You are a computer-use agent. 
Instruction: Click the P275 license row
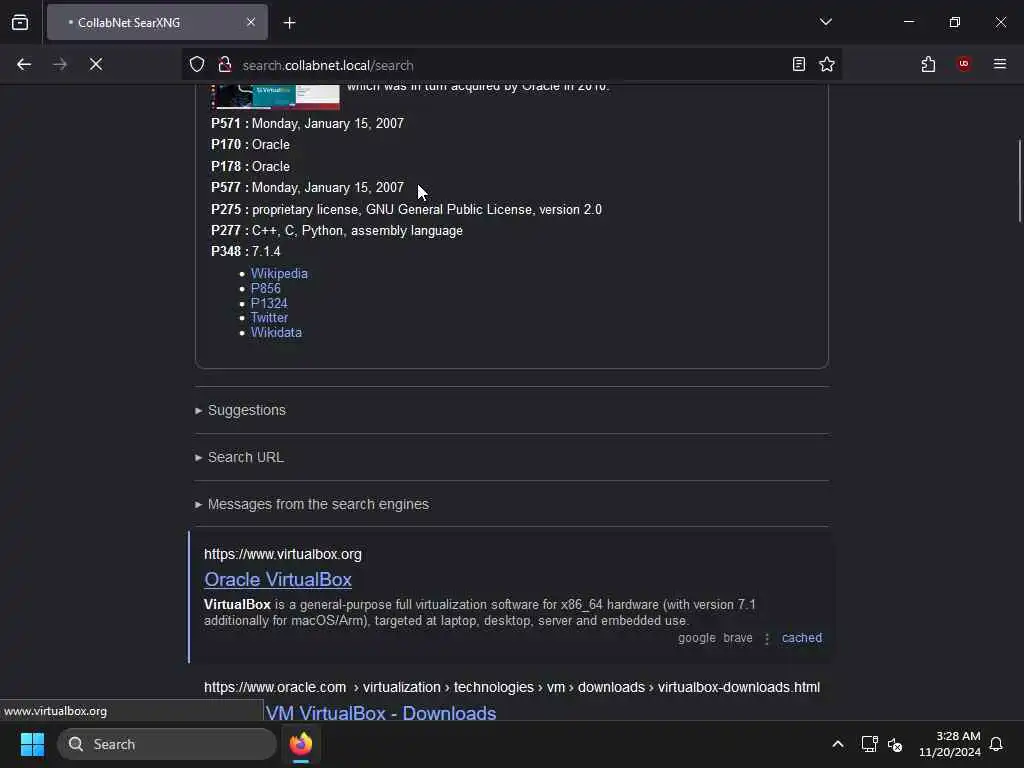pyautogui.click(x=406, y=210)
